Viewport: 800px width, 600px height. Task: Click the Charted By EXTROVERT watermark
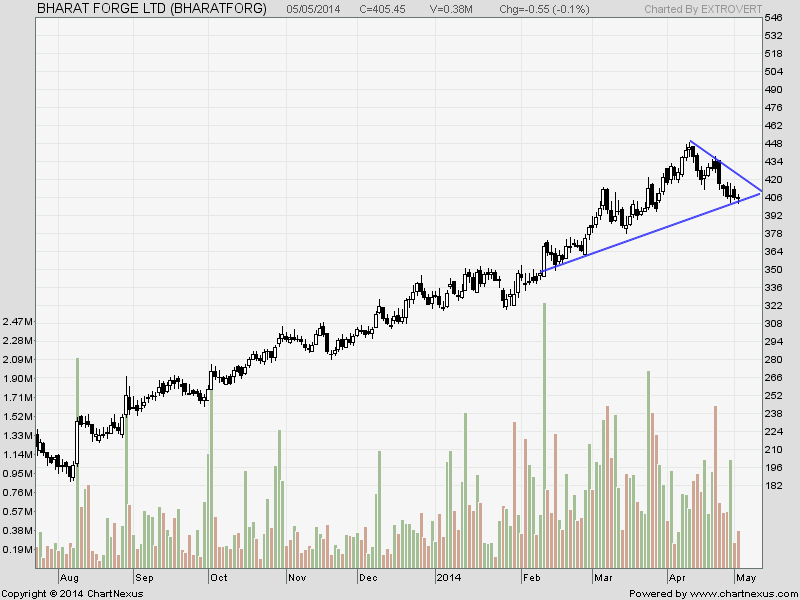pos(699,9)
